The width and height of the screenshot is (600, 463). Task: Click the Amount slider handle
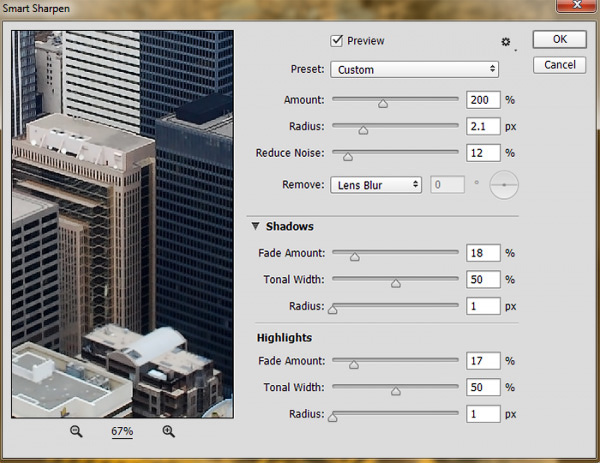click(x=383, y=104)
